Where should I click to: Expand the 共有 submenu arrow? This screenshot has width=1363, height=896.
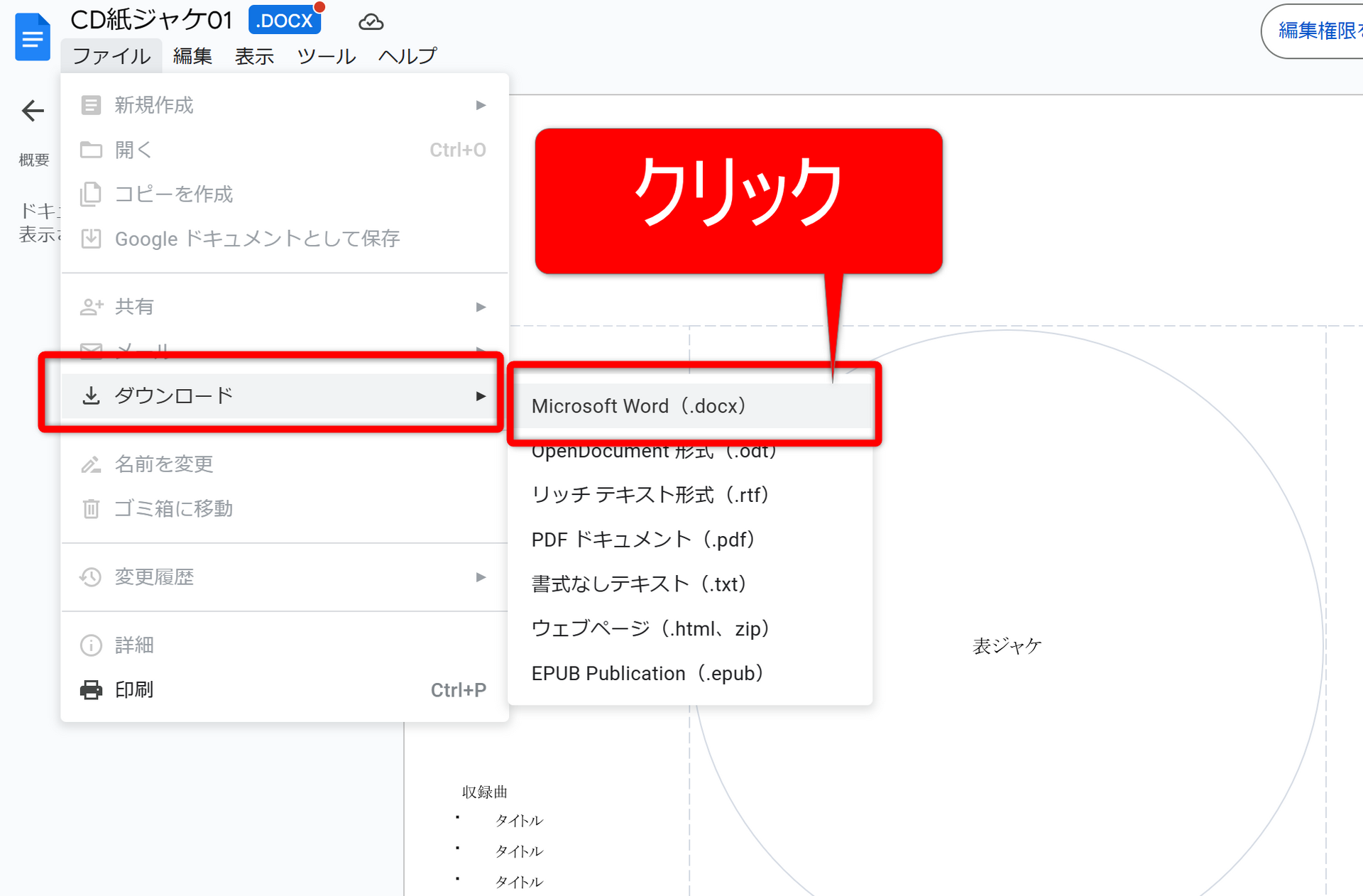tap(481, 307)
